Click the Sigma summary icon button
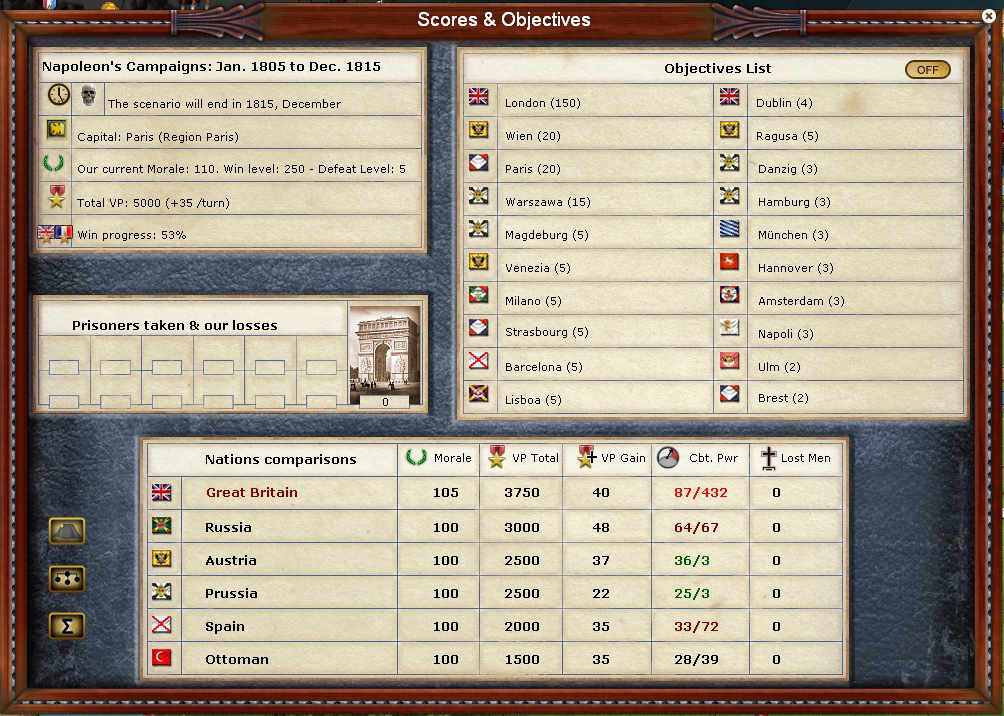Screen dimensions: 1004x716 pos(67,626)
